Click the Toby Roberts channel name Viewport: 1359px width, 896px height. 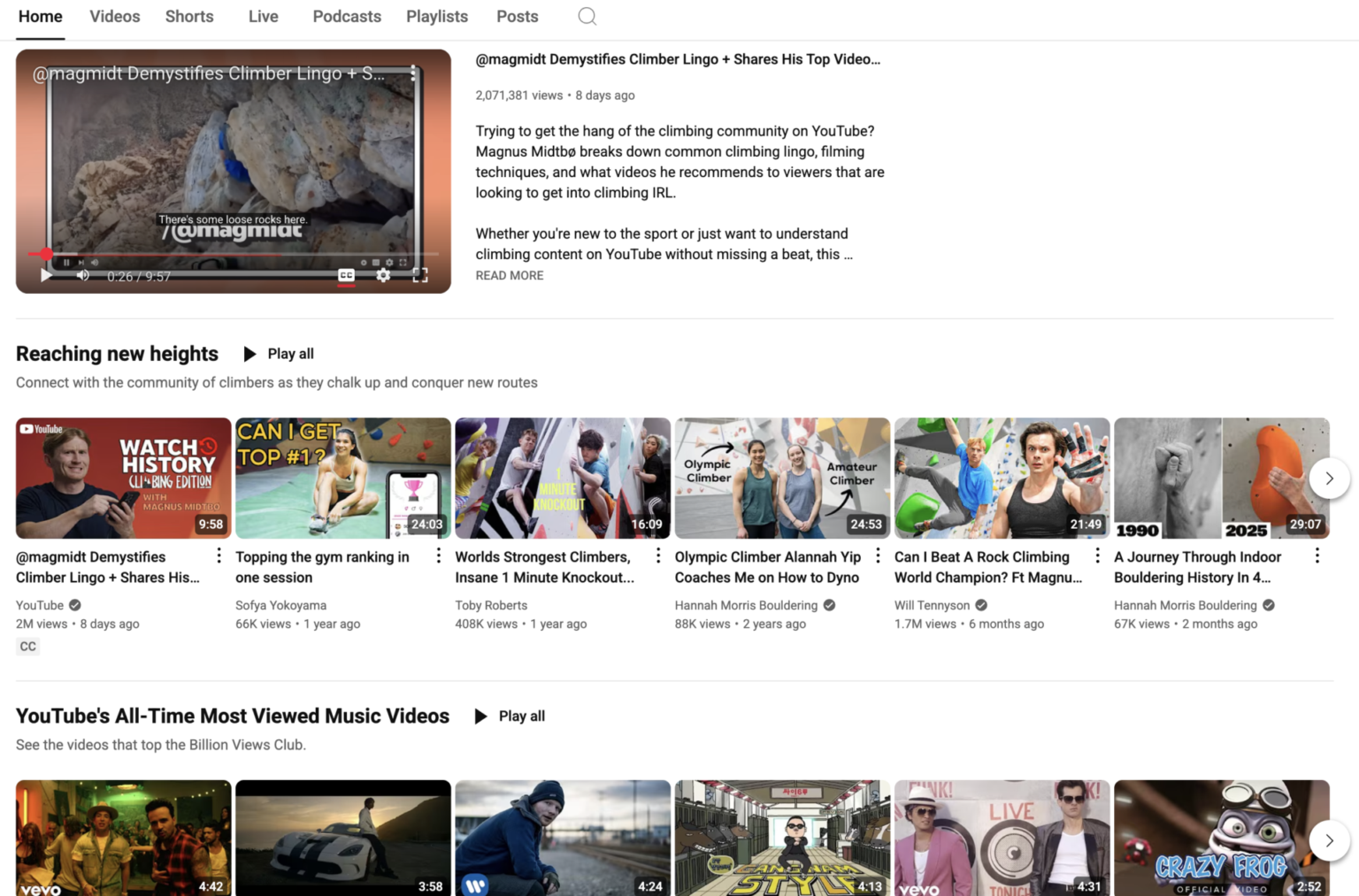[x=491, y=605]
